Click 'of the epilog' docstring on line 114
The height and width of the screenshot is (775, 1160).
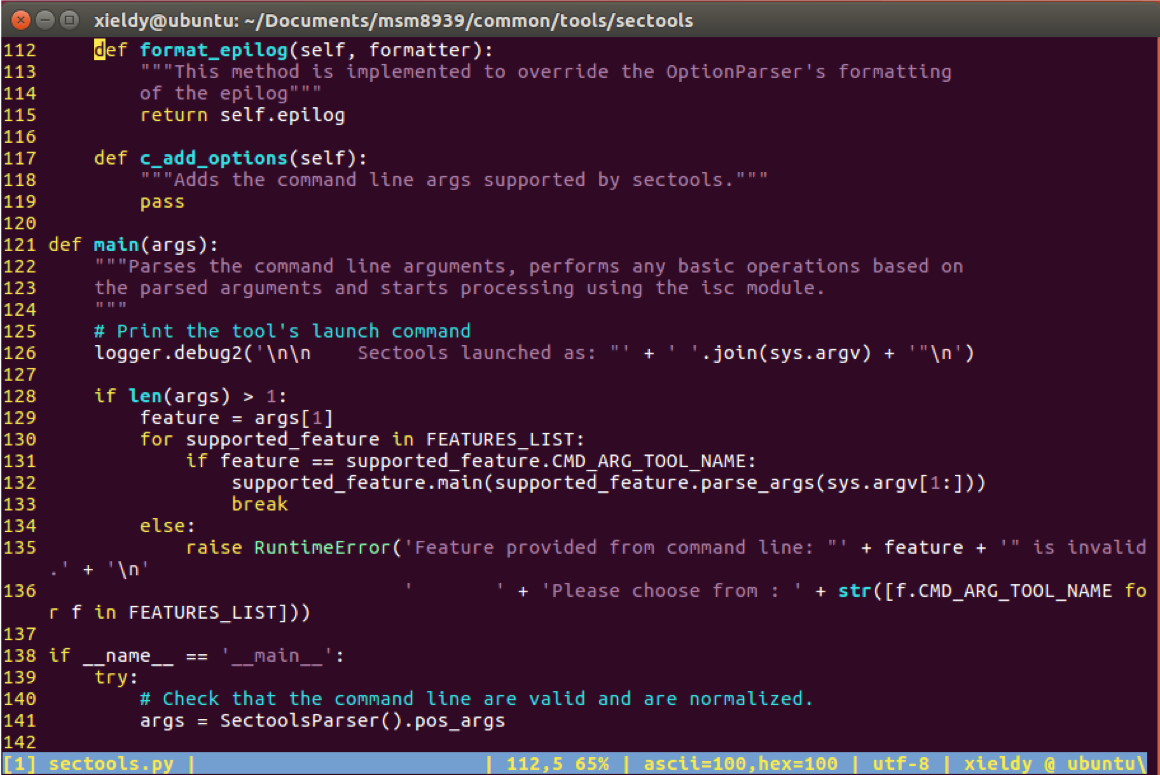(231, 93)
